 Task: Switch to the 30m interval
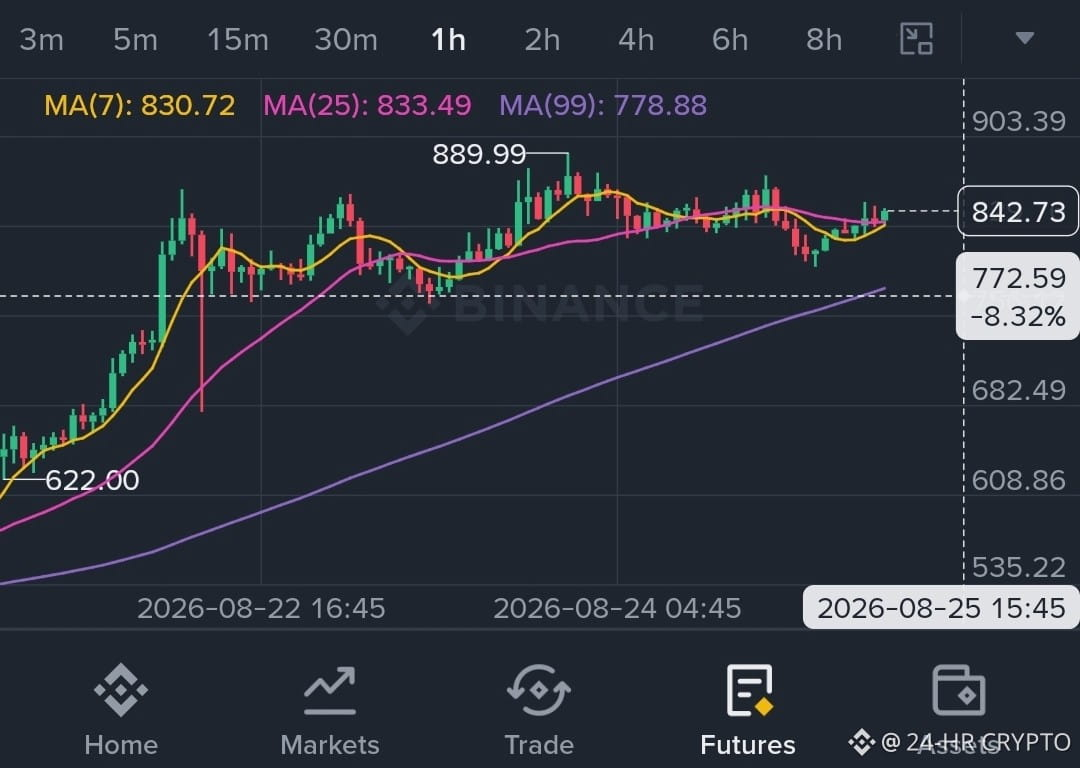346,39
